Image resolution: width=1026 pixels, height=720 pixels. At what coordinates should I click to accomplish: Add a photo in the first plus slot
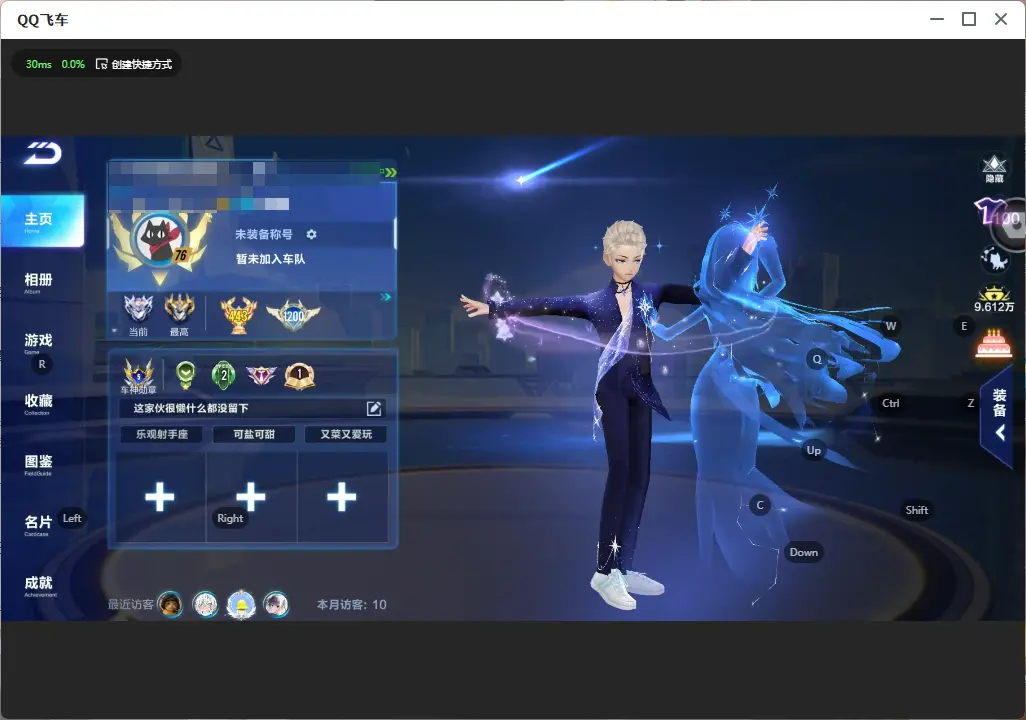160,497
